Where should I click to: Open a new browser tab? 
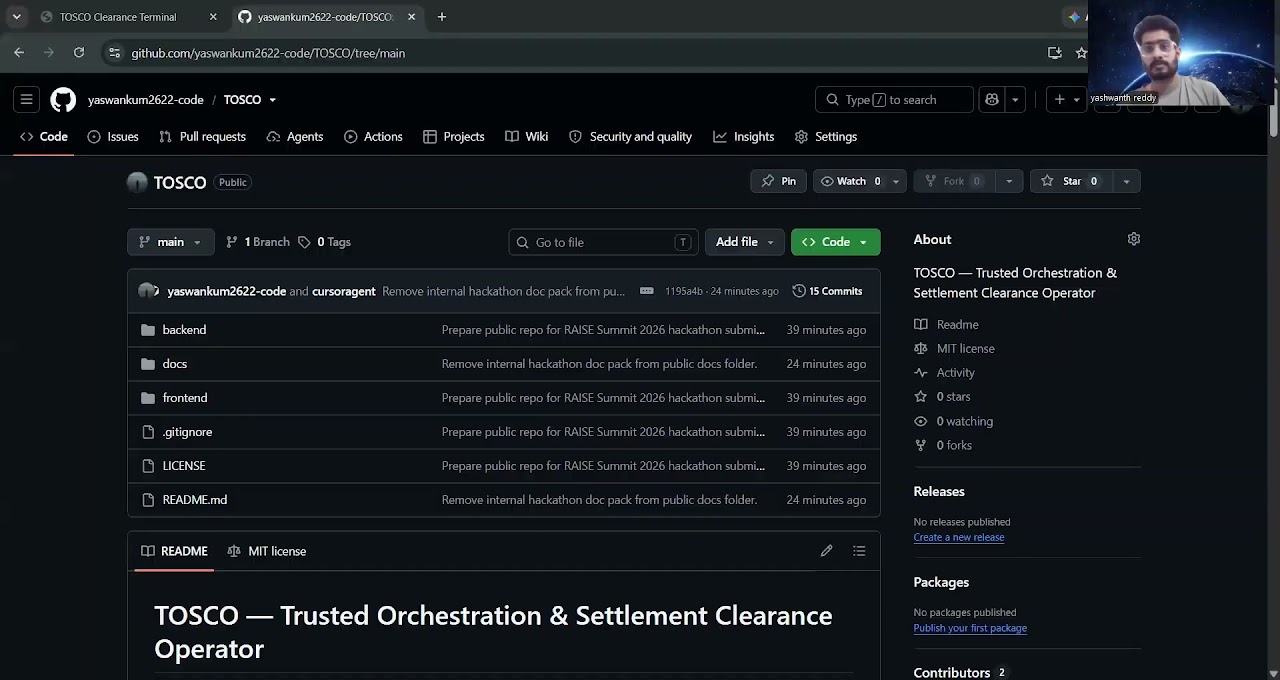pos(441,16)
